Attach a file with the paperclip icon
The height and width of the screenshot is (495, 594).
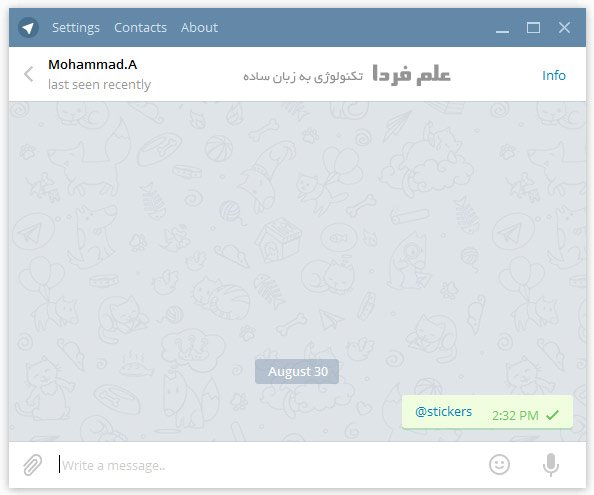click(33, 465)
